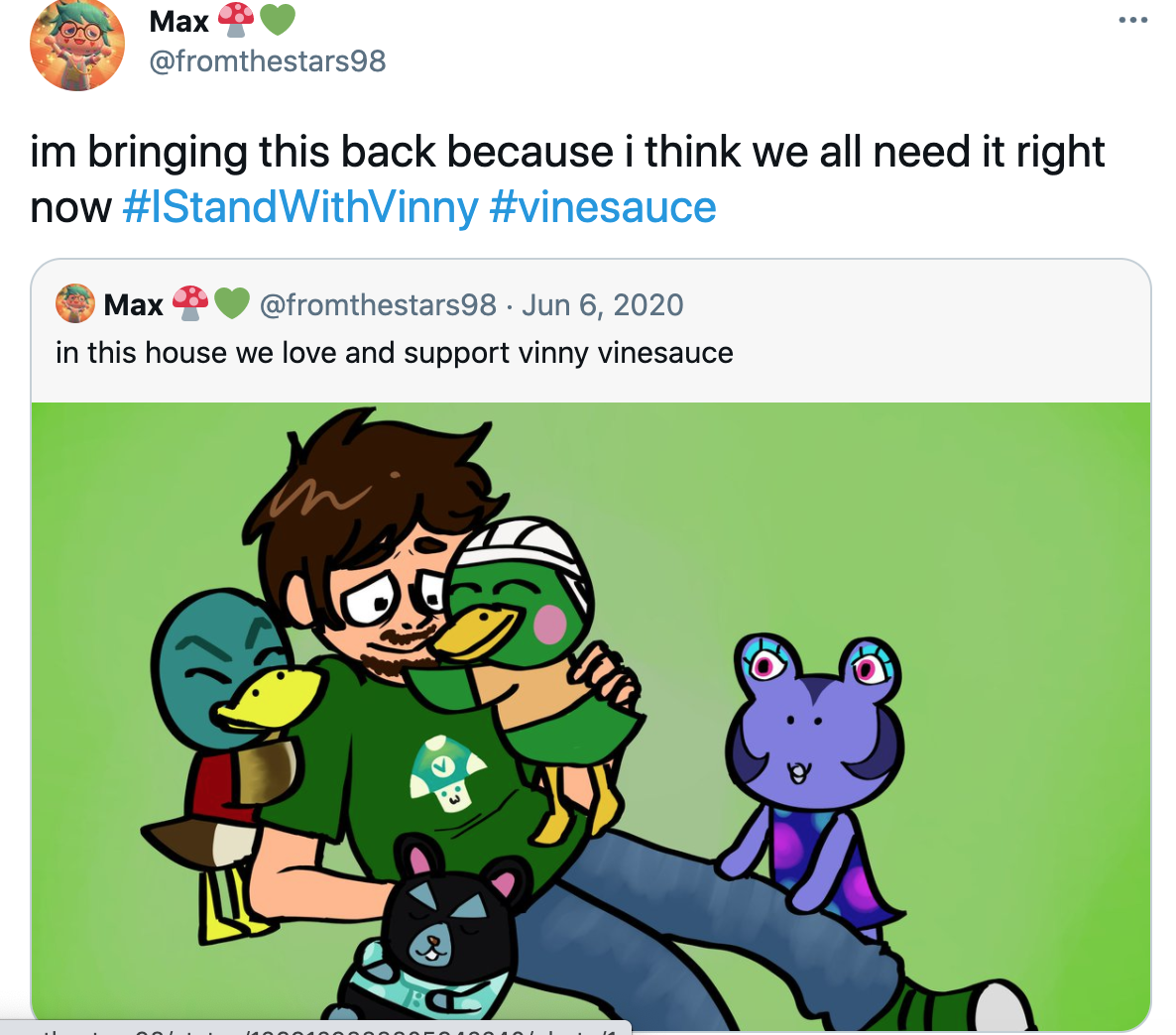Click Max's profile avatar at the top
The width and height of the screenshot is (1176, 1035).
76,46
